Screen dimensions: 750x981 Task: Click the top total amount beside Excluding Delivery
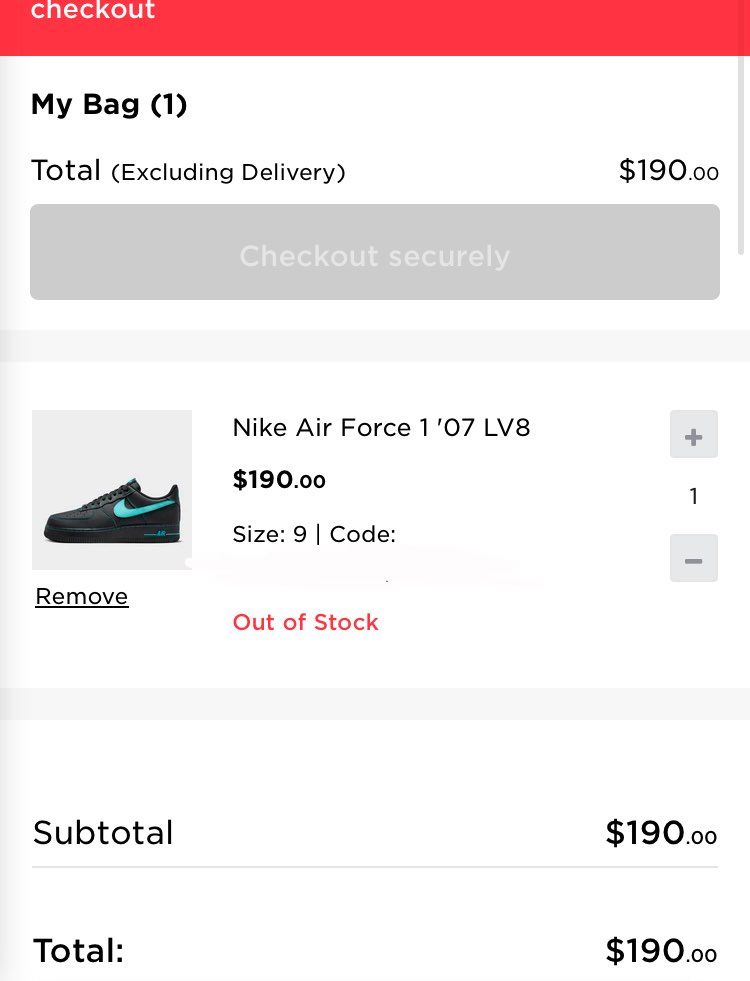click(669, 170)
